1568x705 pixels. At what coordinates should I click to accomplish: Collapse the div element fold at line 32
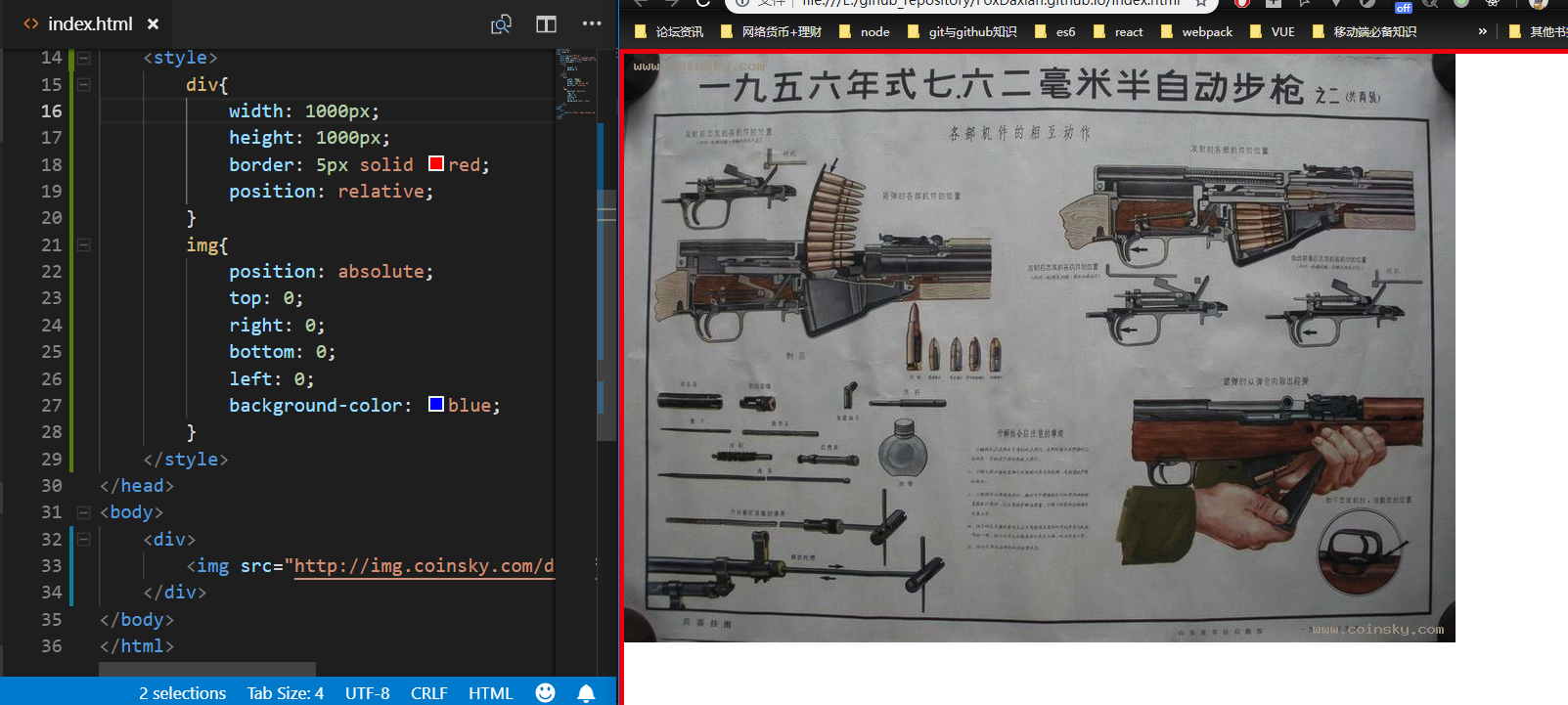83,539
